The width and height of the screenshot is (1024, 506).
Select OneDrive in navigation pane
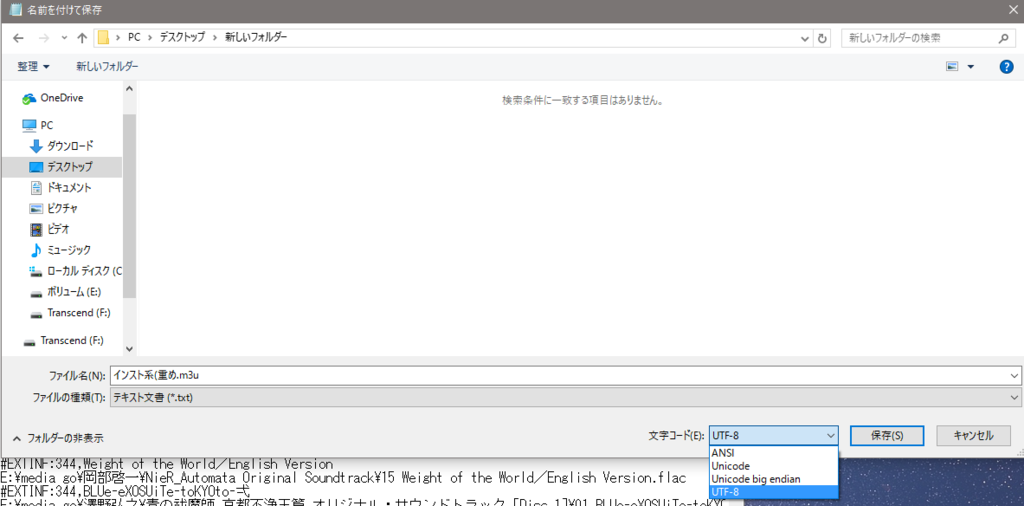[x=52, y=98]
